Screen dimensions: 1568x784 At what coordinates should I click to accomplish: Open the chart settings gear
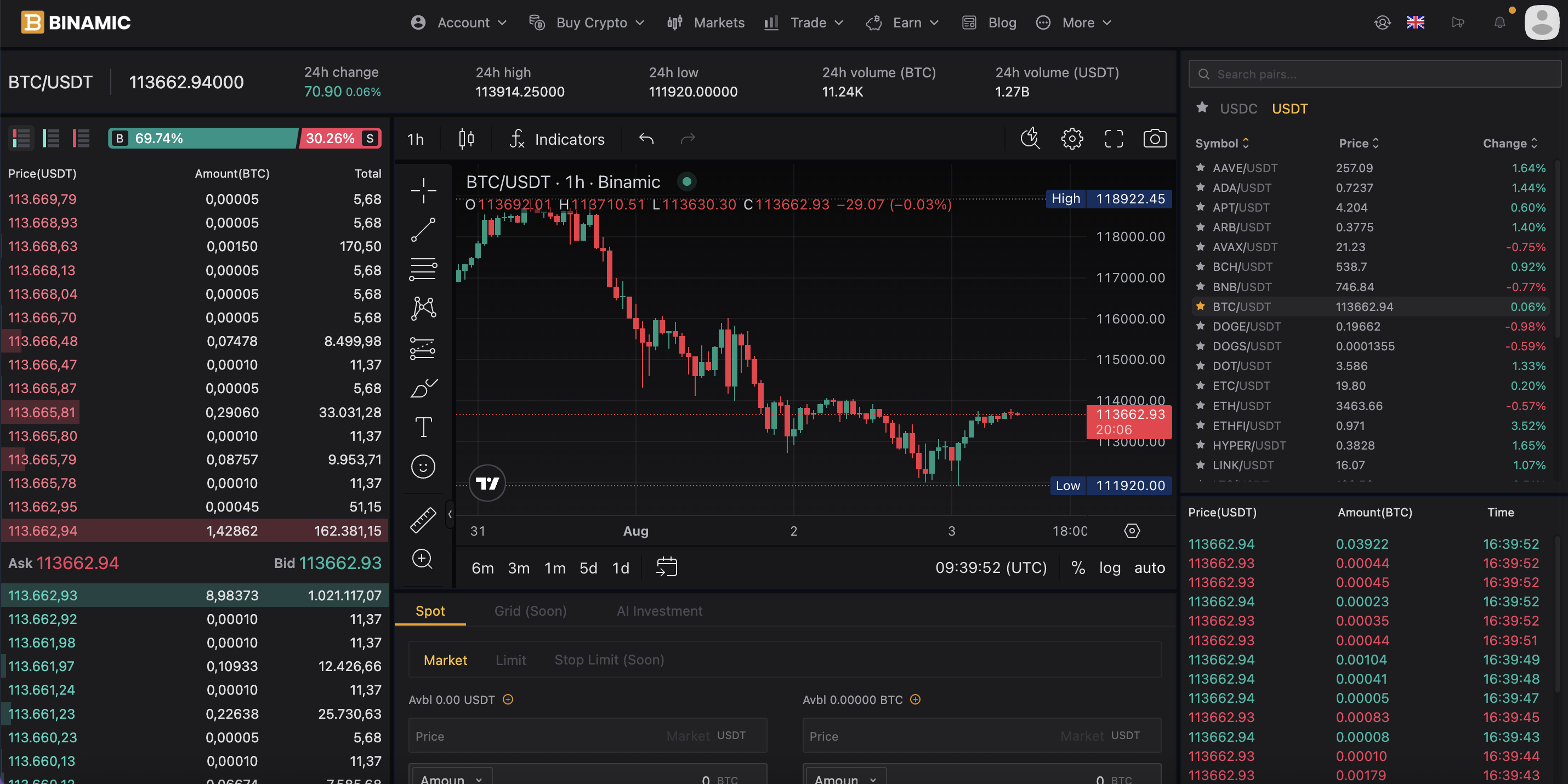pos(1072,139)
